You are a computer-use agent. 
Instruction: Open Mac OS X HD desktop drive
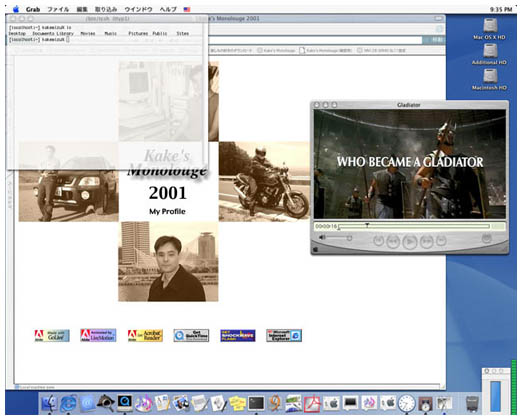pos(489,29)
